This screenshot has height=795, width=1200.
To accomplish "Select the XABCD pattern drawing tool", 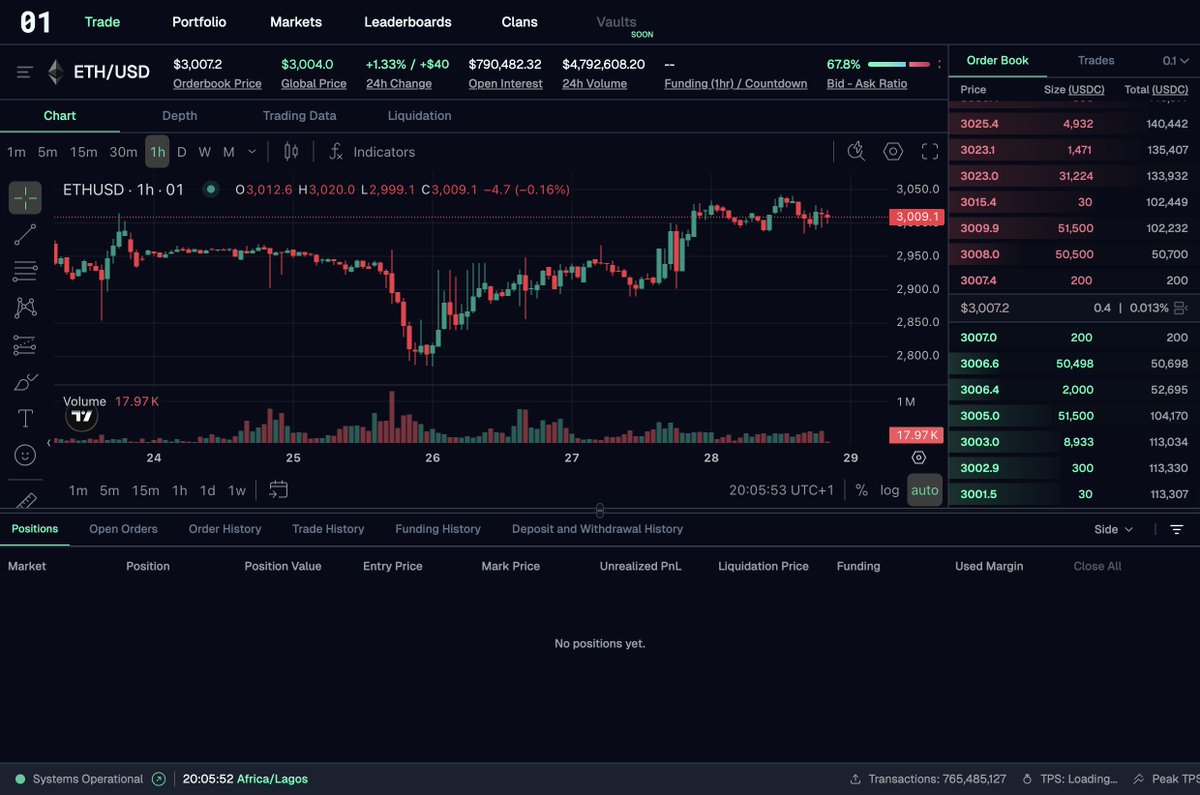I will point(25,308).
